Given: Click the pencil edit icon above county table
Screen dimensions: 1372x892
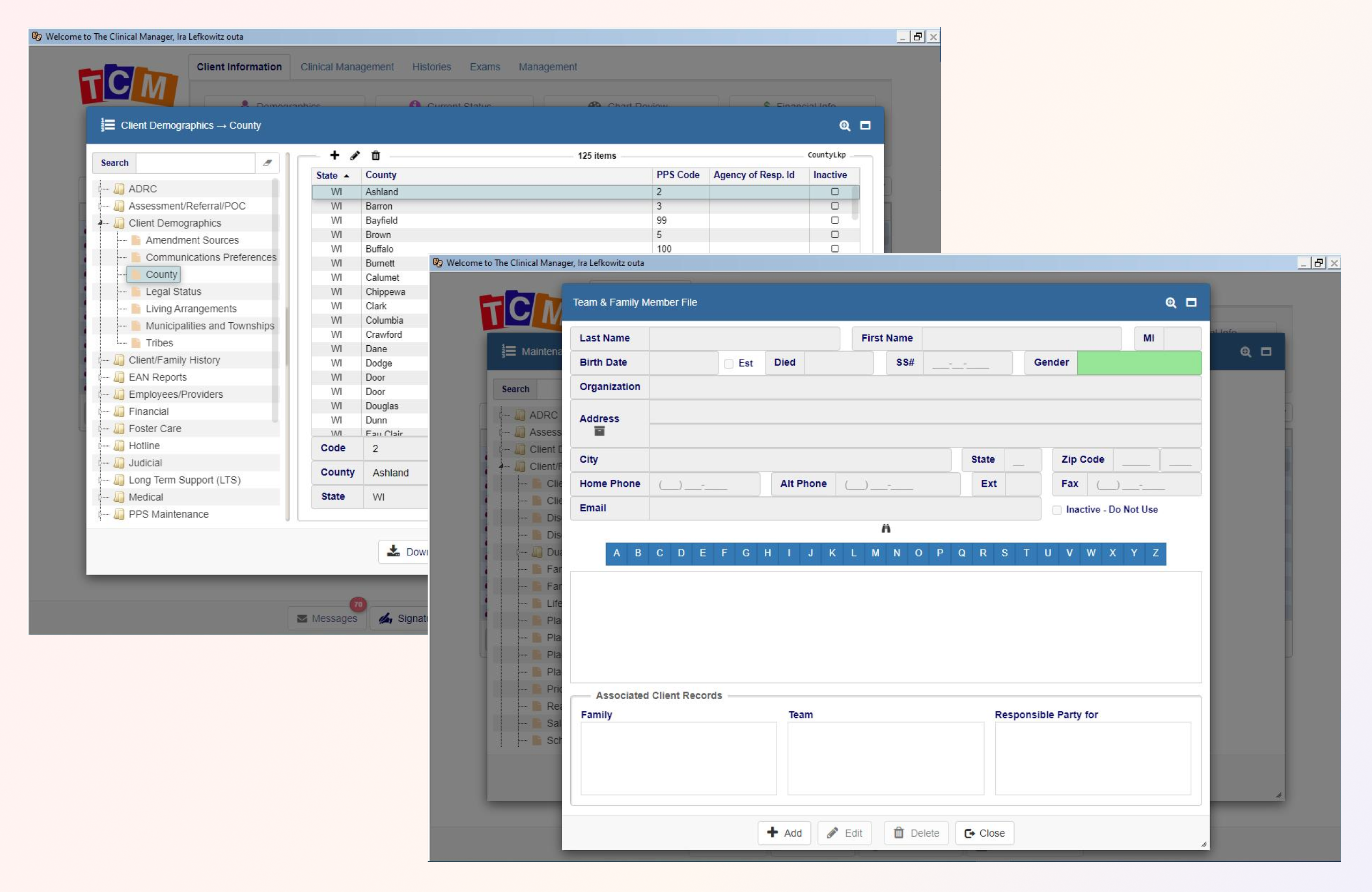Looking at the screenshot, I should (355, 155).
